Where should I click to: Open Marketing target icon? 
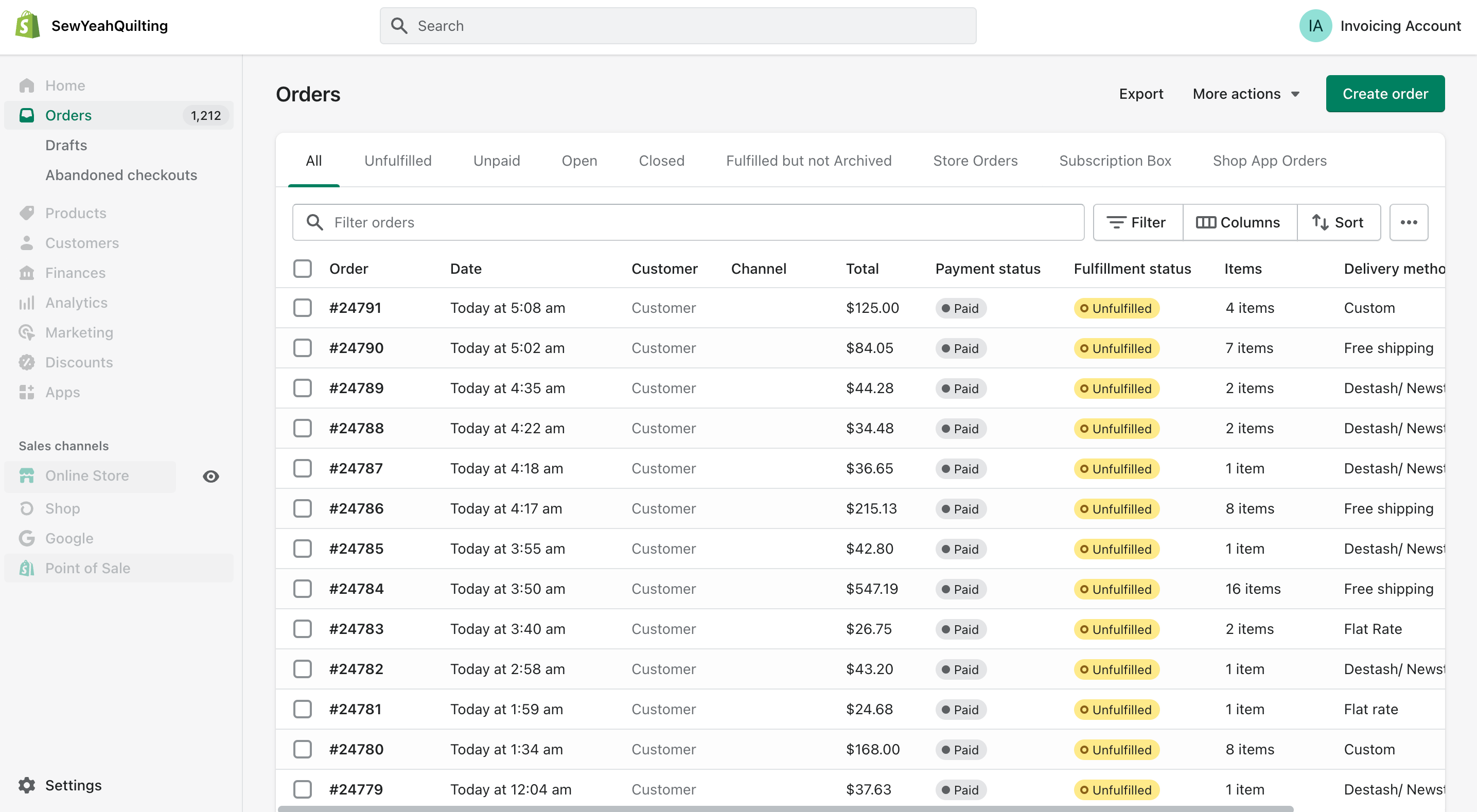point(27,332)
